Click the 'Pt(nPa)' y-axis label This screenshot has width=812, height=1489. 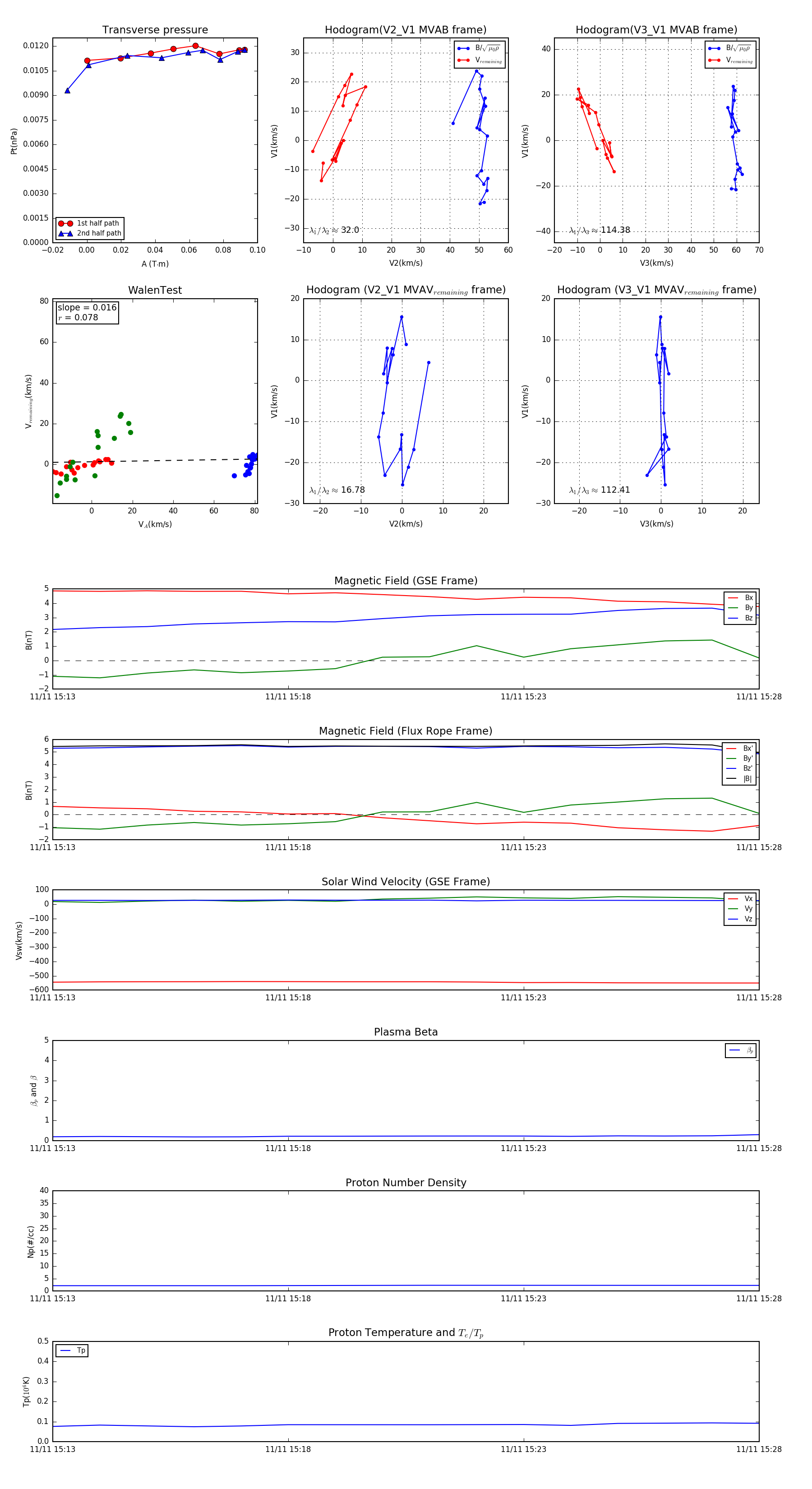14,140
